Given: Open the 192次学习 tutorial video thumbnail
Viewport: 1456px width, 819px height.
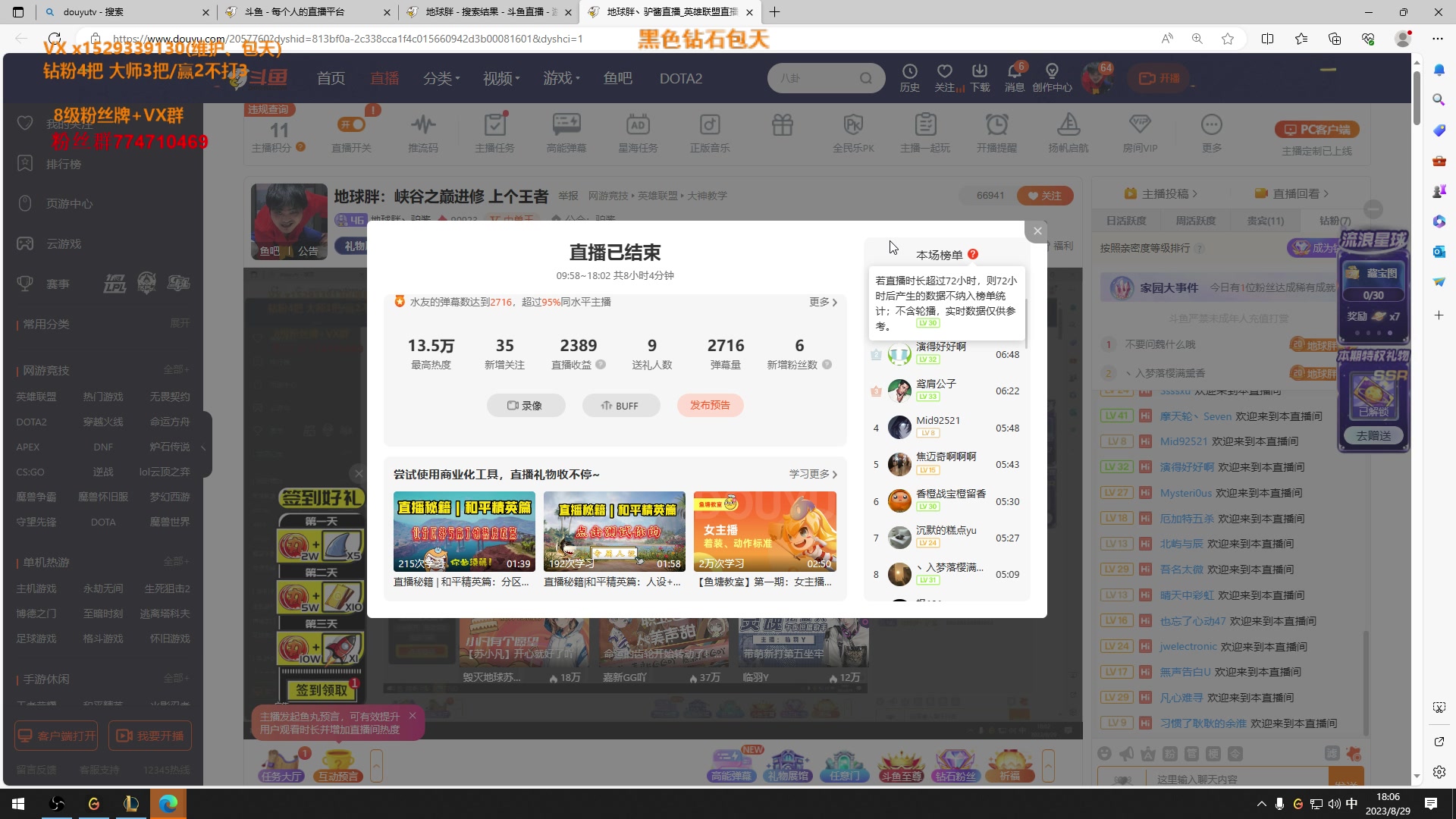Looking at the screenshot, I should point(614,532).
